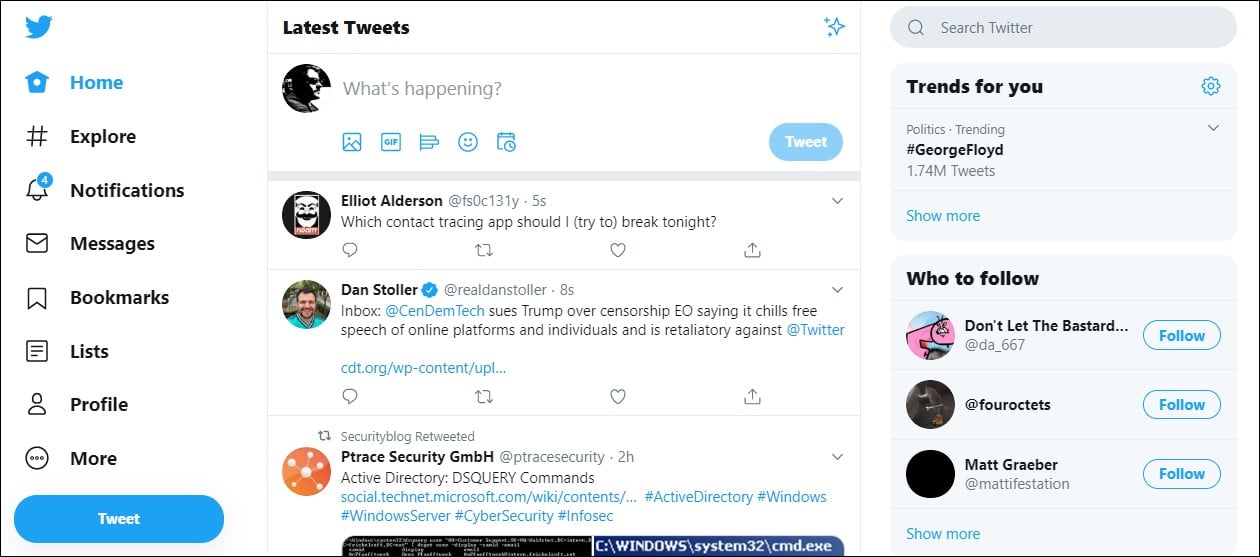
Task: Like Elliot Alderson's tweet
Action: [618, 250]
